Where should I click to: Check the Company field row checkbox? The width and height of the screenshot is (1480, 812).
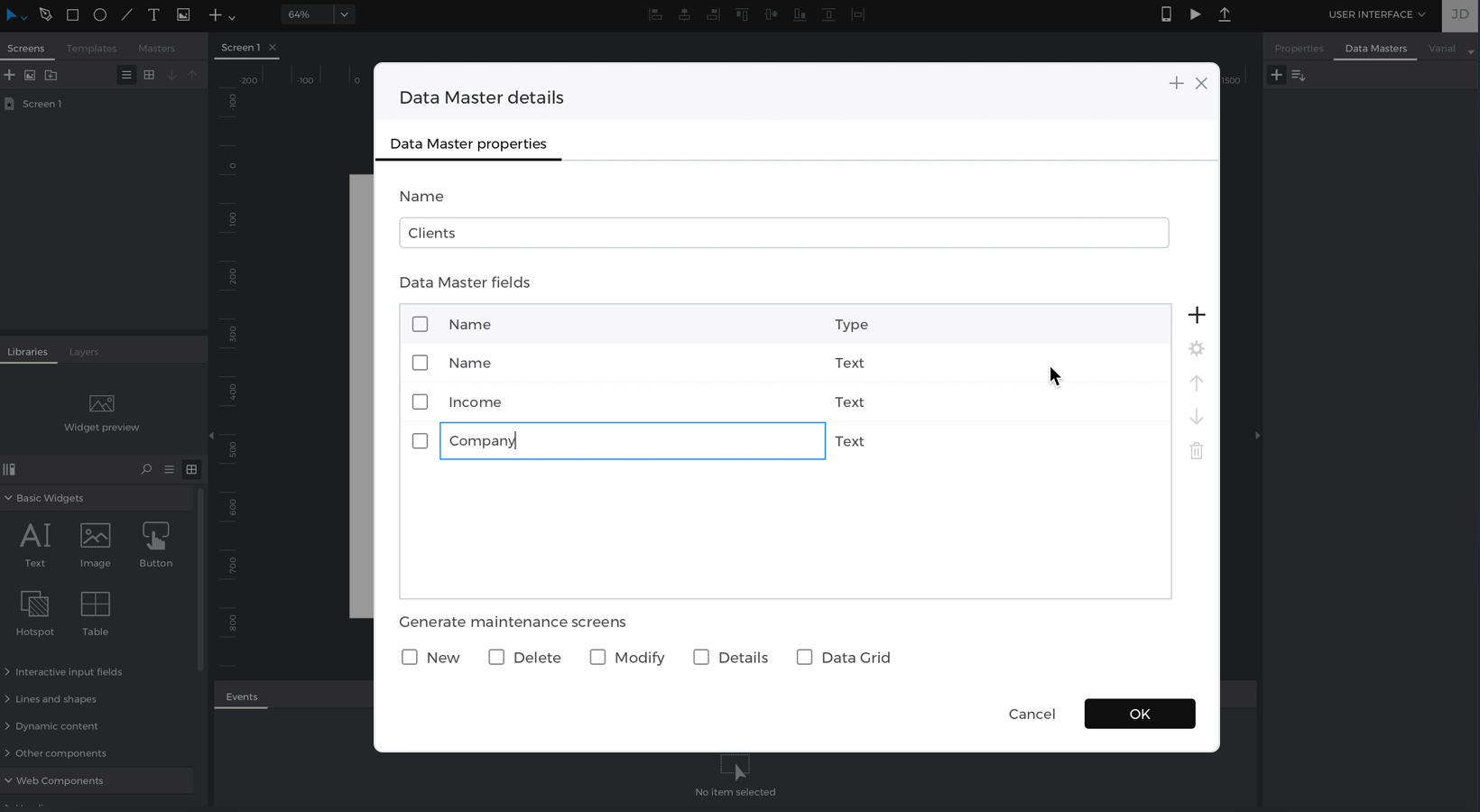(420, 441)
